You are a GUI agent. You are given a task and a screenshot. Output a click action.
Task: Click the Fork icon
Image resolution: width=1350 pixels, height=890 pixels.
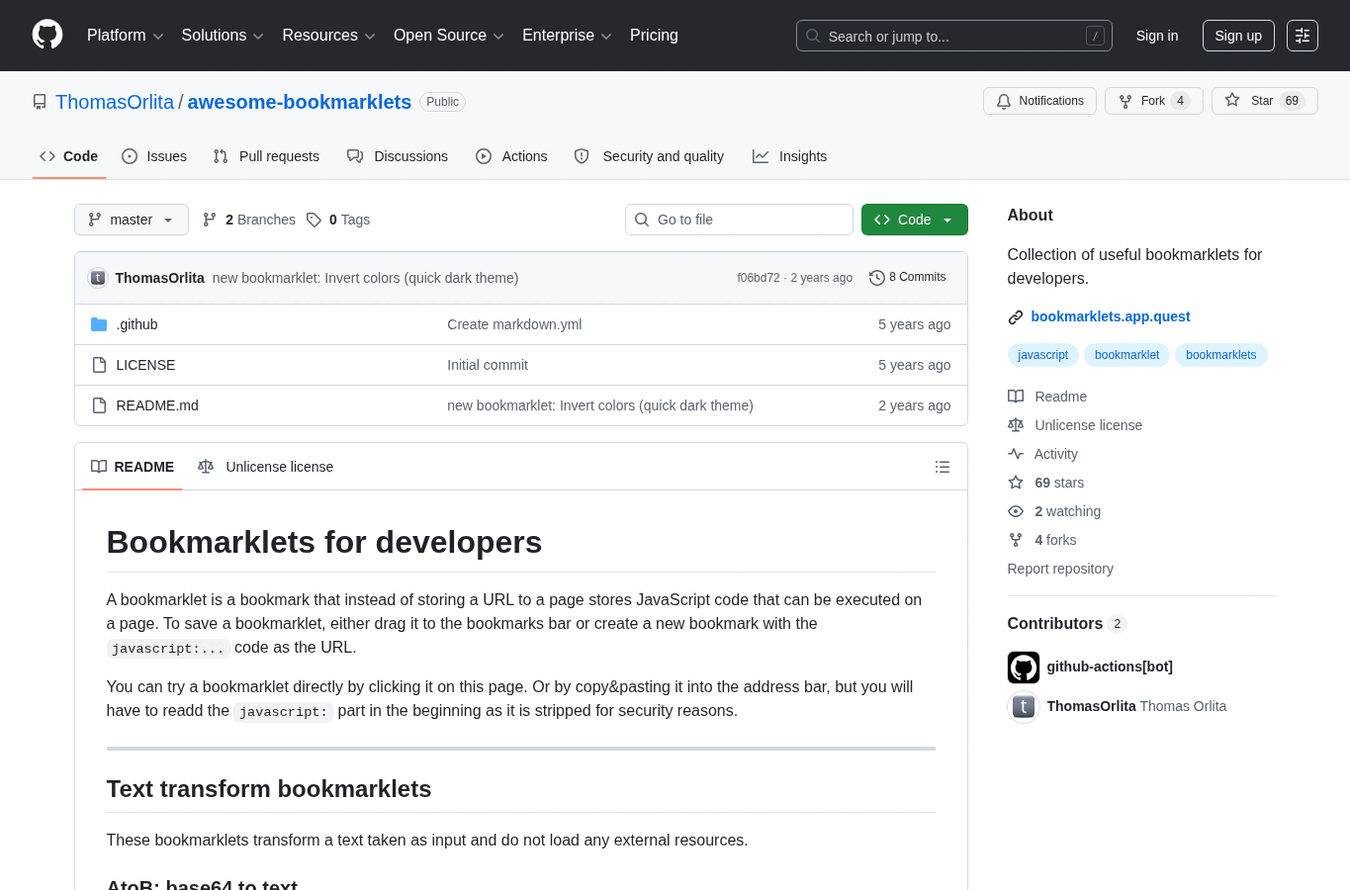coord(1125,101)
